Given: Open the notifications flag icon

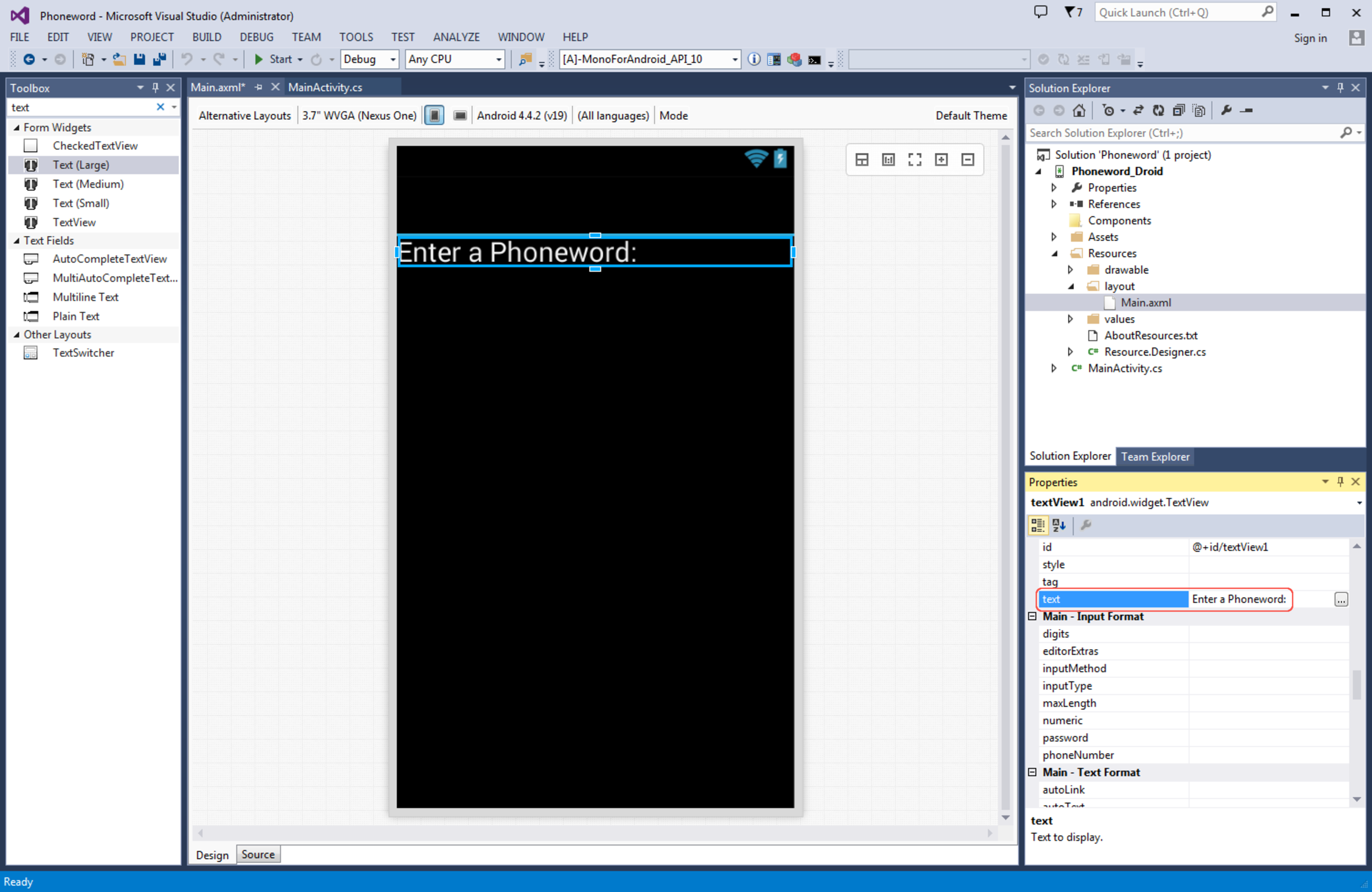Looking at the screenshot, I should click(x=1070, y=12).
